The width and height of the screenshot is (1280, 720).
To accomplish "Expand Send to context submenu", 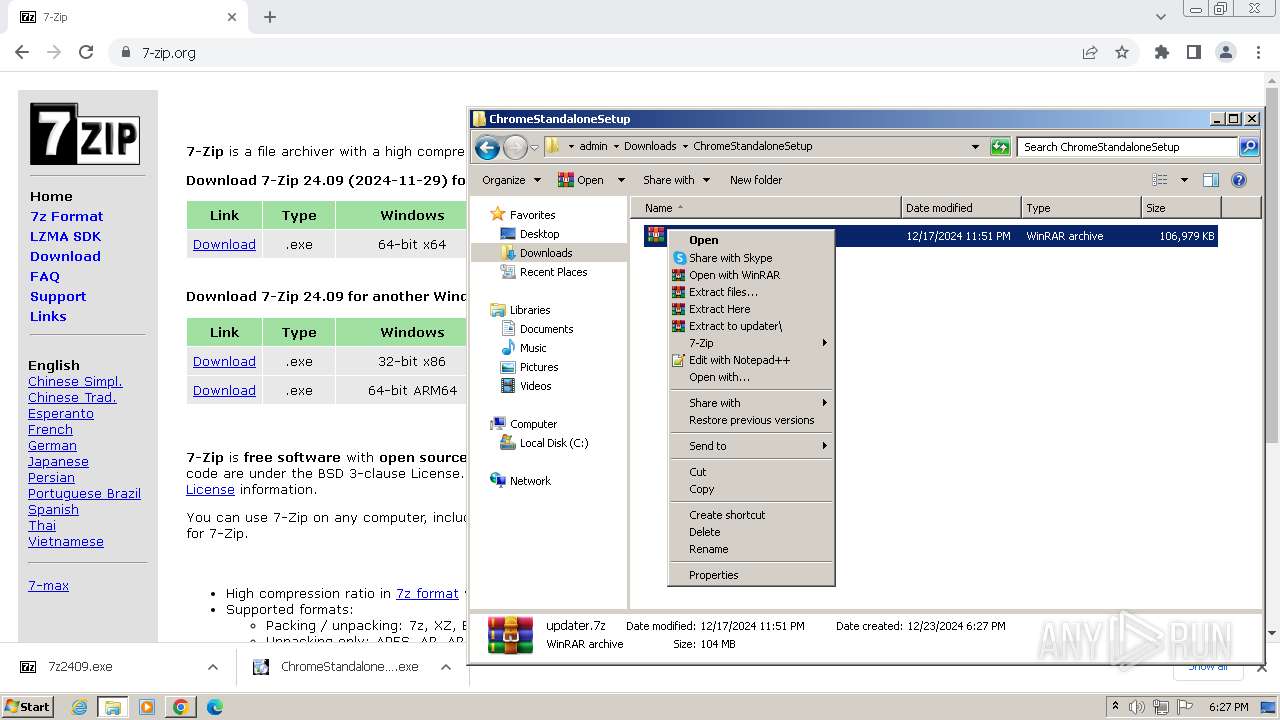I will click(x=751, y=446).
